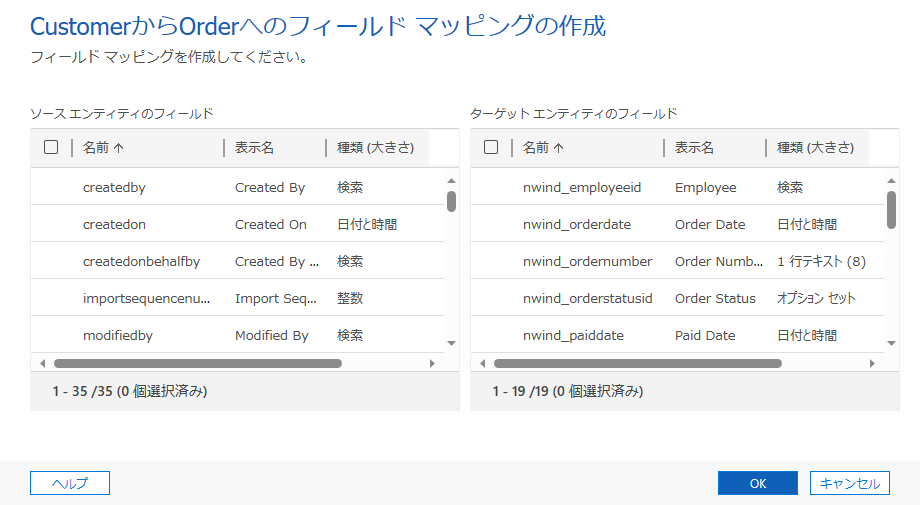Image resolution: width=920 pixels, height=505 pixels.
Task: Click source list vertical scrollbar thumb
Action: (x=451, y=201)
